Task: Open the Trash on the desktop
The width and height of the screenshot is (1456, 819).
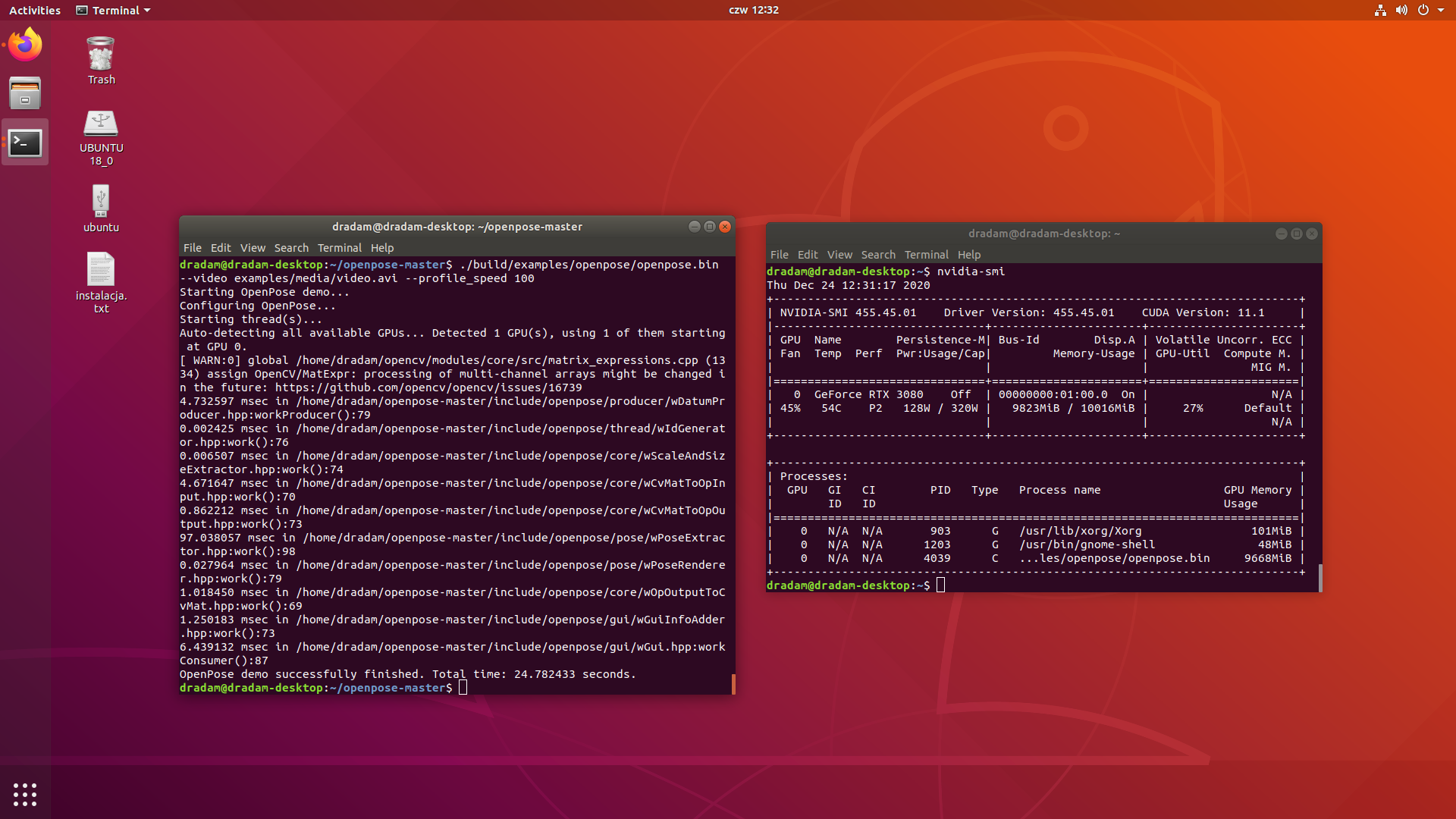Action: pos(100,61)
